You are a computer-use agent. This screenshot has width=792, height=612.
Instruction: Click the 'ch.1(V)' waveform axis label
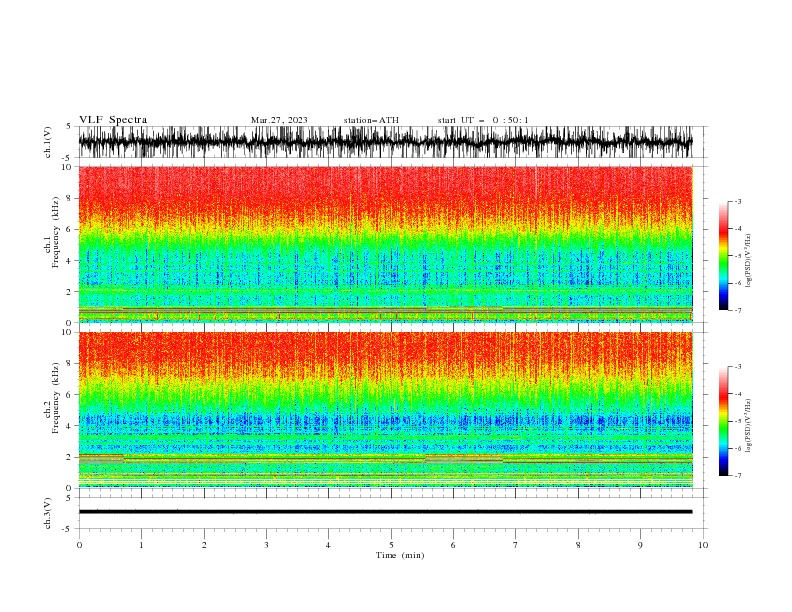tap(48, 142)
